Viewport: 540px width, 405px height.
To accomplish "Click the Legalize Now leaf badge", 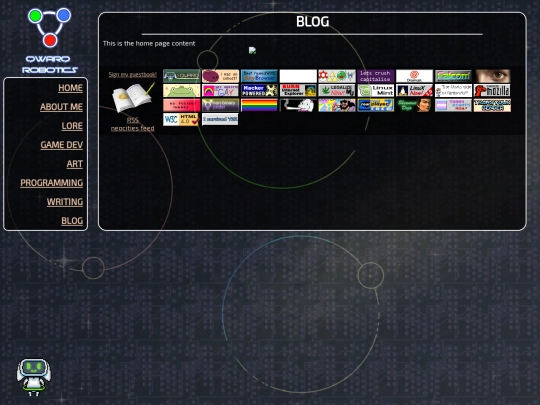I will tap(337, 91).
